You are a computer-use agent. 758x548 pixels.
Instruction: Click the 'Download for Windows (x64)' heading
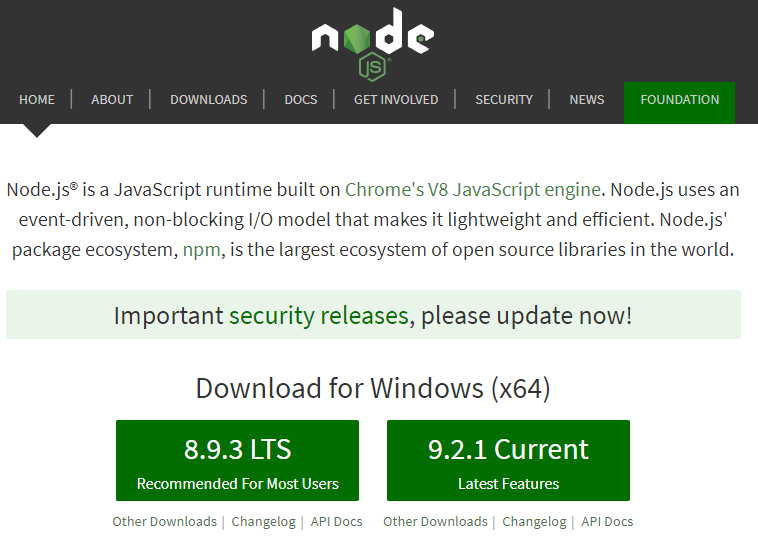373,388
